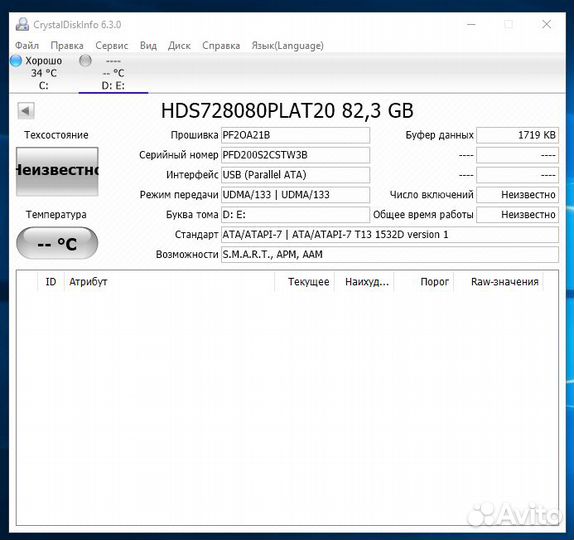Click the 34 °C temperature of drive C:

tap(44, 73)
